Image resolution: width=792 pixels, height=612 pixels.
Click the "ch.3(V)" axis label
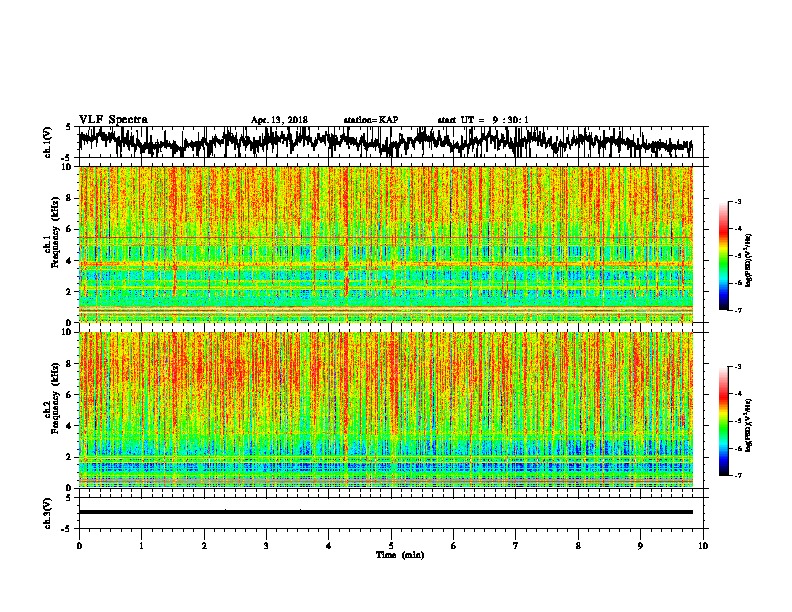tap(48, 513)
